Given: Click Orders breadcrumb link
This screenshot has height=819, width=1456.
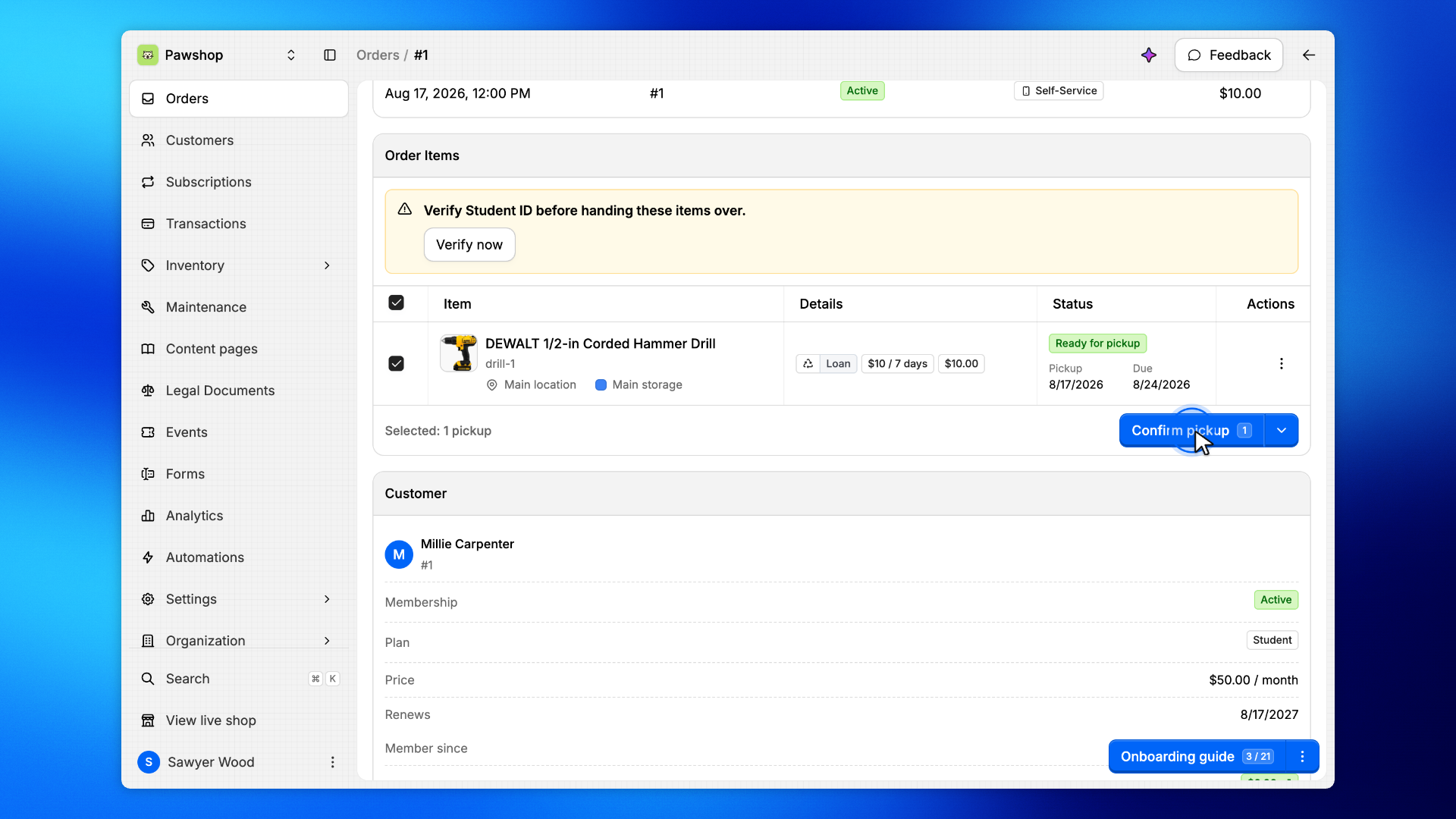Looking at the screenshot, I should coord(378,55).
